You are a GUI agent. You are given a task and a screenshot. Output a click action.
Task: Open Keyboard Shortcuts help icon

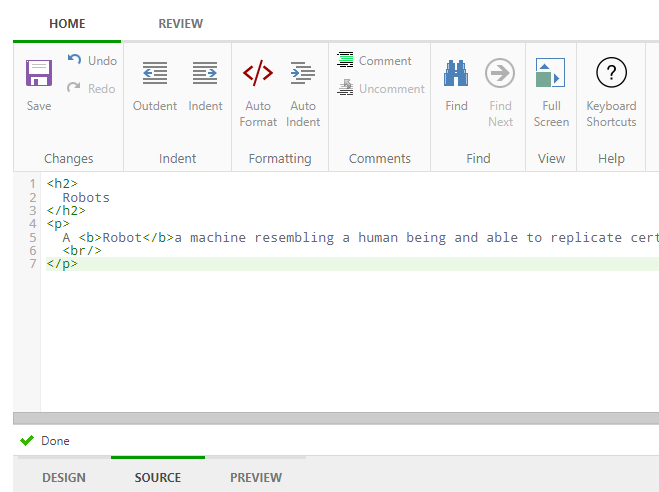[x=612, y=73]
